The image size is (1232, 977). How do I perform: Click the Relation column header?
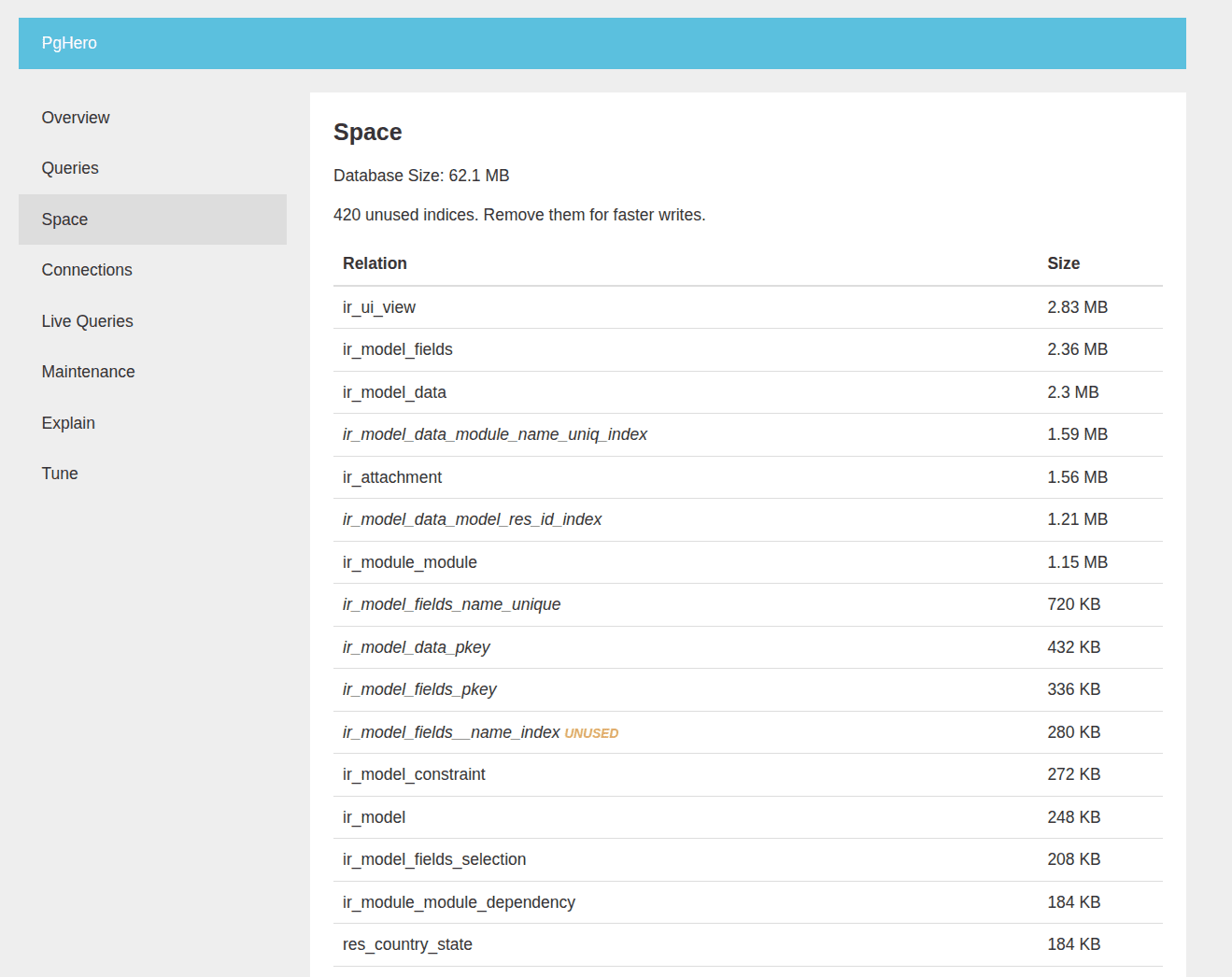point(375,263)
